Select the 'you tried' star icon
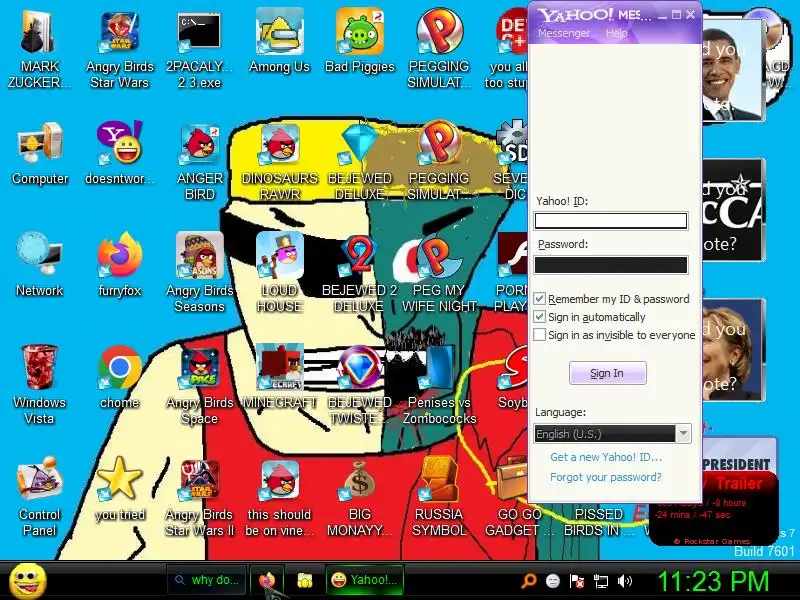The height and width of the screenshot is (600, 800). (119, 489)
